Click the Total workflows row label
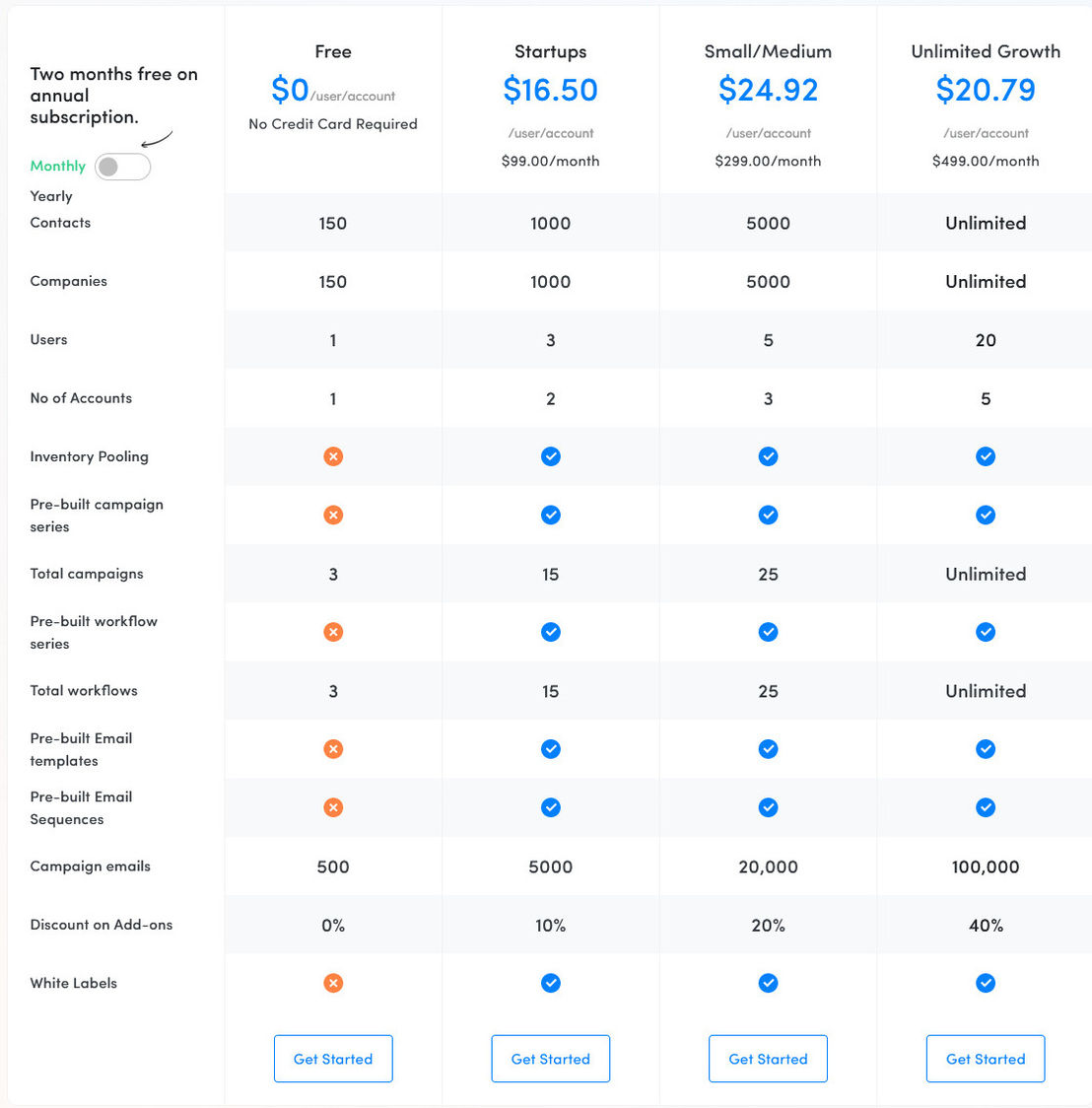This screenshot has width=1092, height=1108. click(84, 691)
